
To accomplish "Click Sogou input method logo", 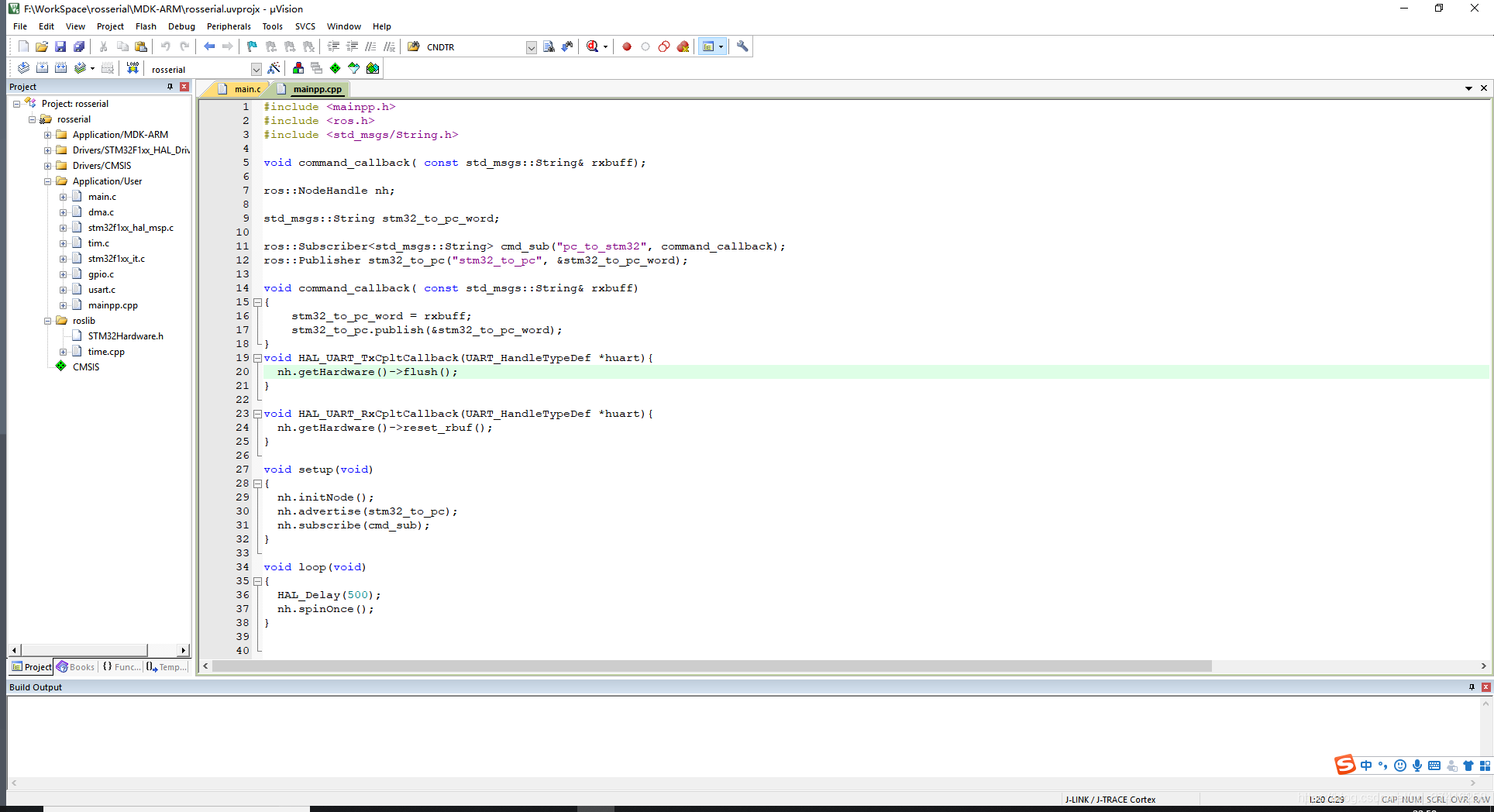I will [1344, 766].
